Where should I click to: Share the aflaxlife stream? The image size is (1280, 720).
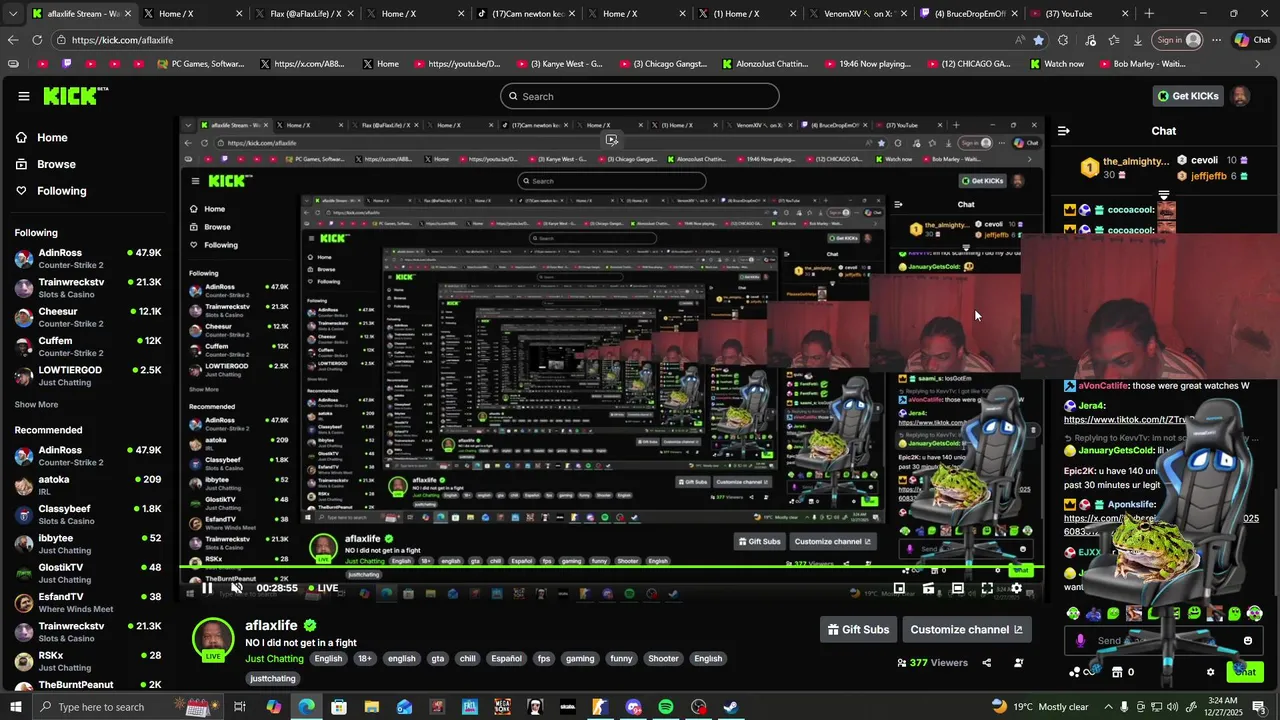987,662
